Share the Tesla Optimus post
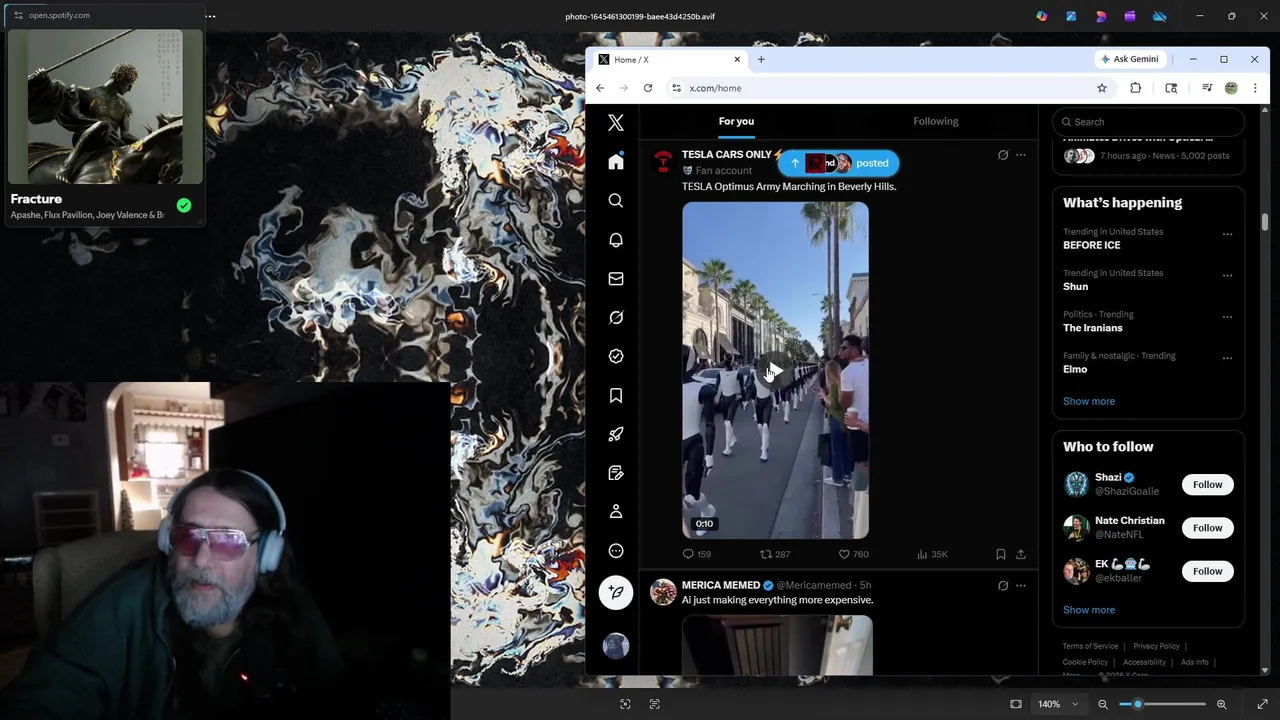The image size is (1280, 720). [x=1020, y=554]
